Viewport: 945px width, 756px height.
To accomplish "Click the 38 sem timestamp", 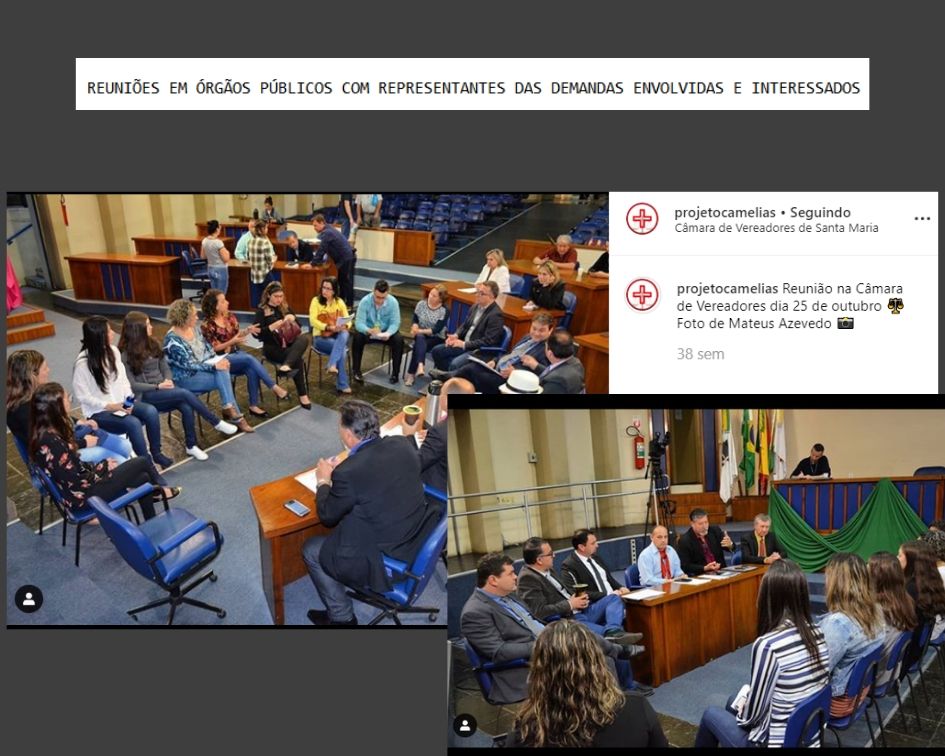I will 700,354.
